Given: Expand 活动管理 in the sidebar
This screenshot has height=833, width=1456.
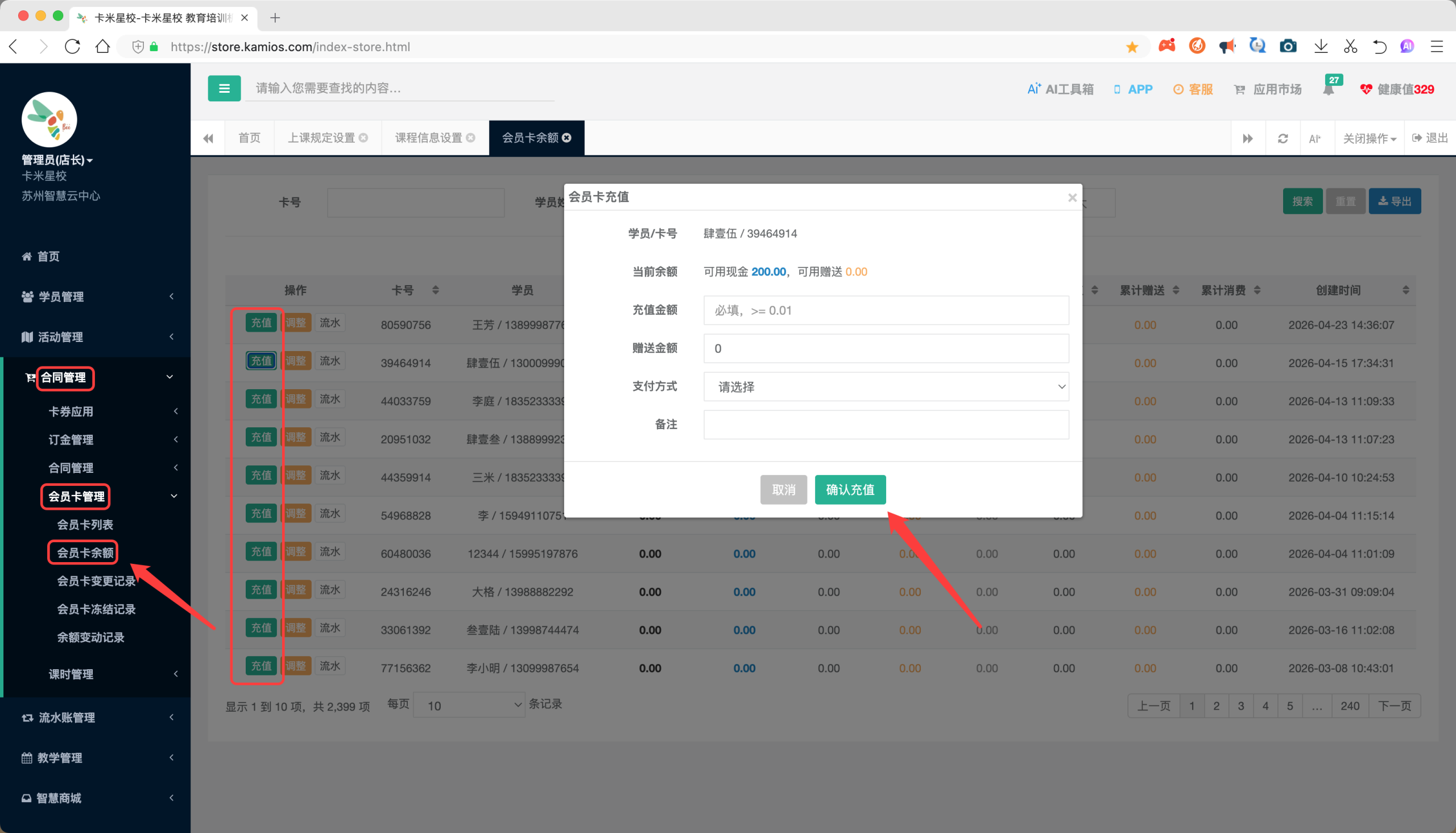Looking at the screenshot, I should pos(95,337).
